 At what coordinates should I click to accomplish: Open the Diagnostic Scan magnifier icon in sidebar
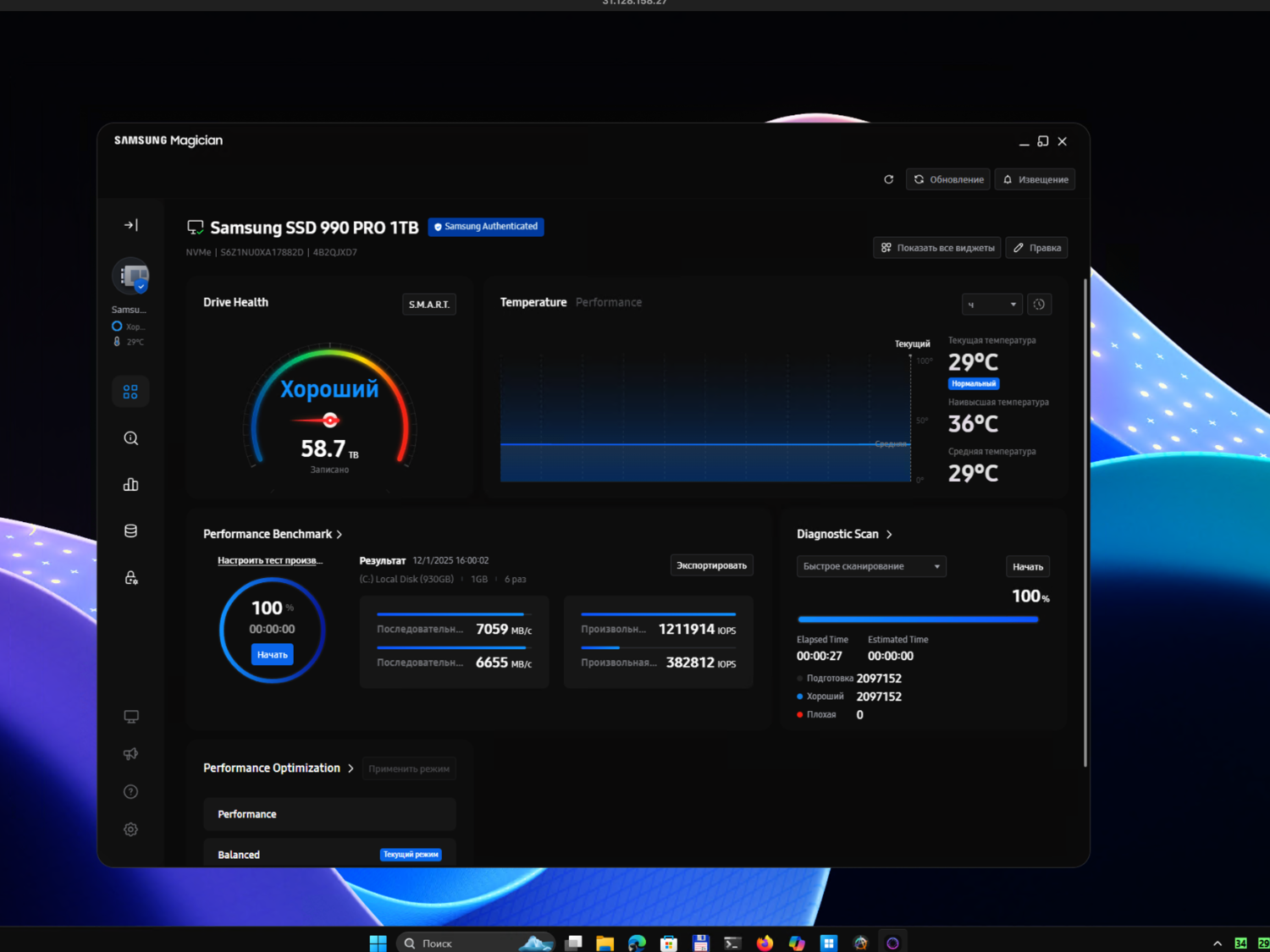coord(130,438)
